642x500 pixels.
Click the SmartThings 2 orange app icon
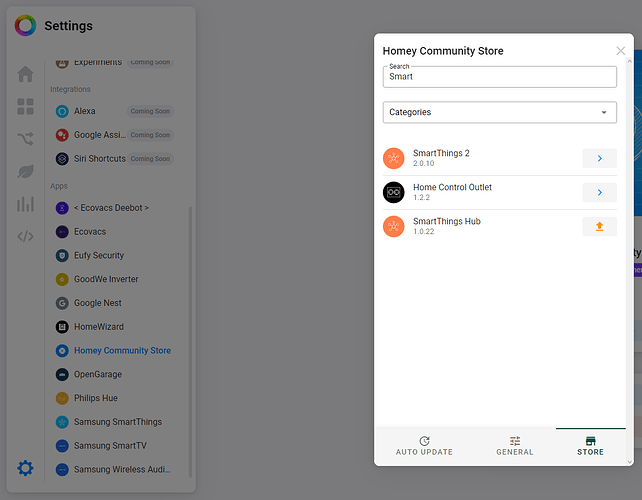[393, 158]
